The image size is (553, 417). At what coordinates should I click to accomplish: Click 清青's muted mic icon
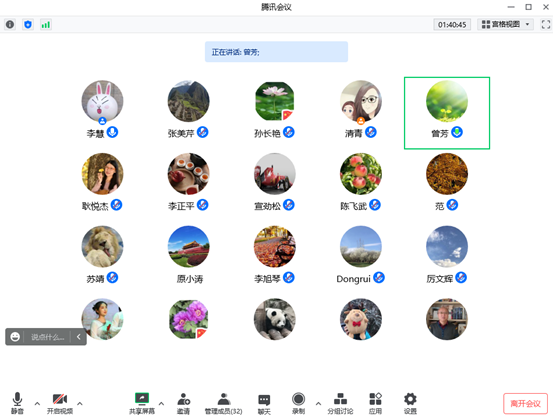(371, 132)
